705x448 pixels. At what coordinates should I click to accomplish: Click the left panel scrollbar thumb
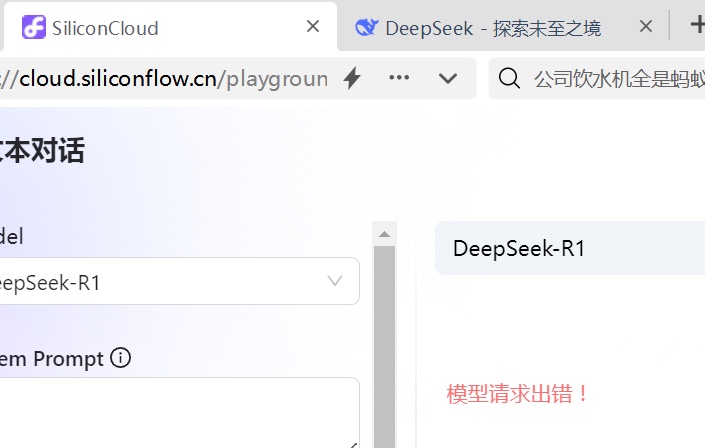(384, 346)
